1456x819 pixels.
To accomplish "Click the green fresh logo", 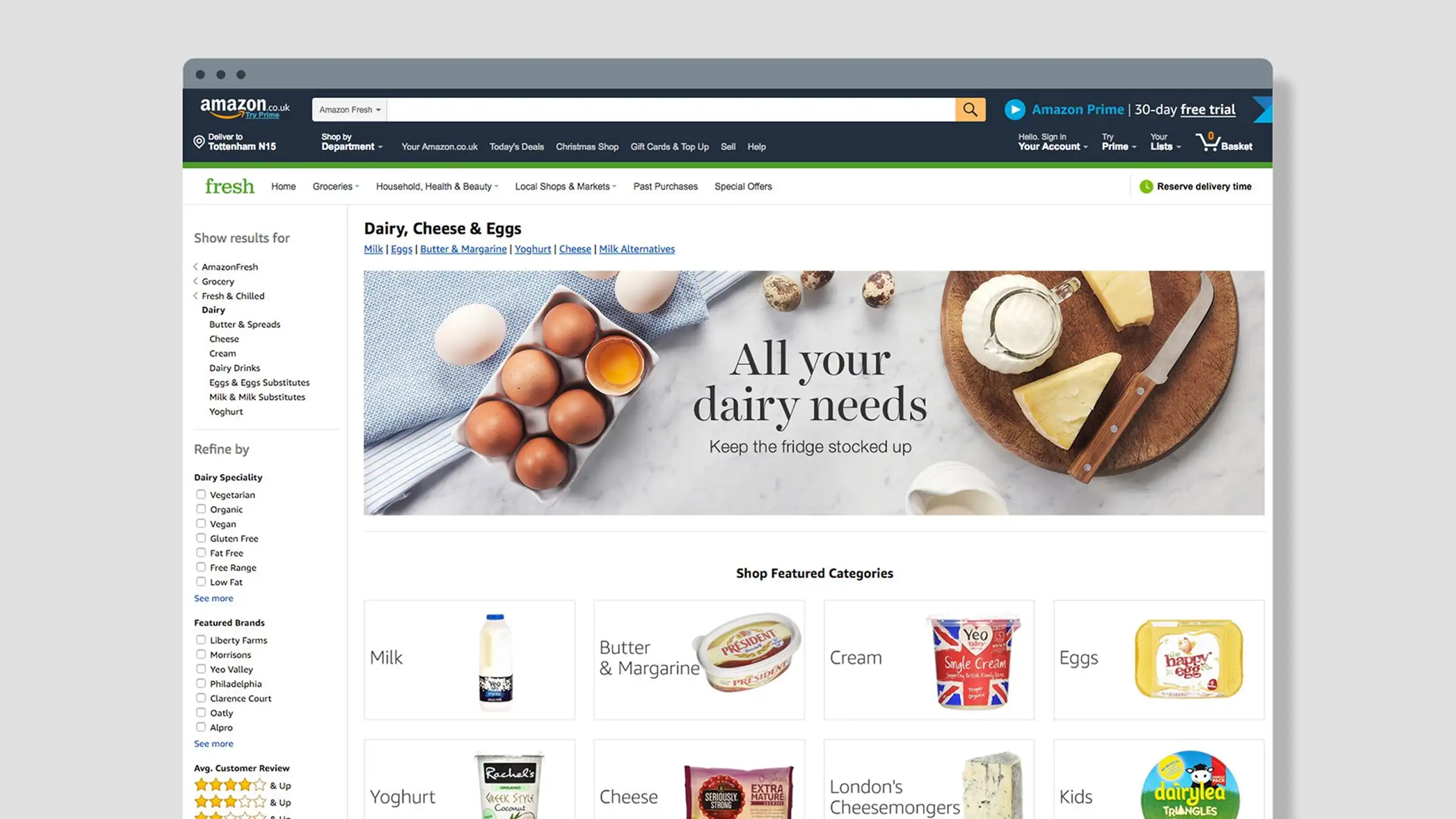I will tap(230, 186).
